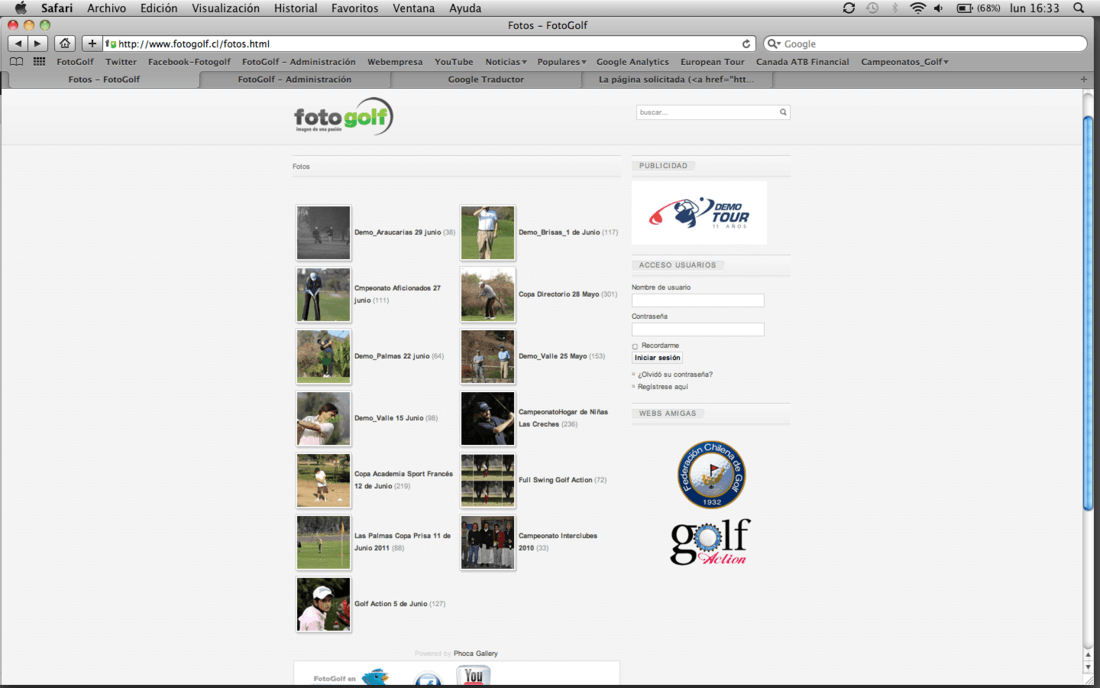The width and height of the screenshot is (1100, 688).
Task: Focus the Nombre de usuario field
Action: pyautogui.click(x=698, y=300)
